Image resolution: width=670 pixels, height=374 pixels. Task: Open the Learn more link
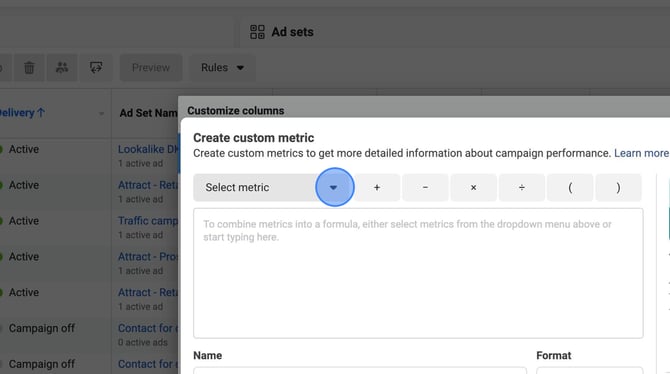[x=641, y=153]
